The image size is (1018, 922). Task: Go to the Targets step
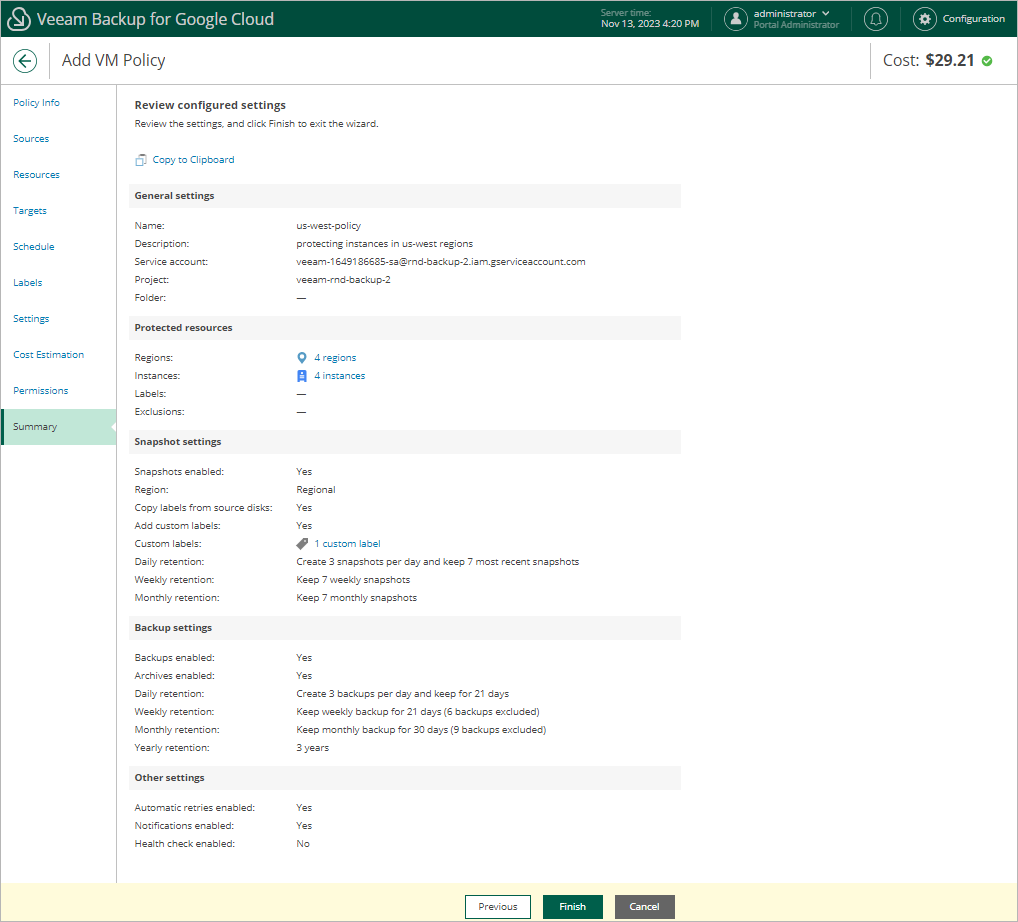coord(30,211)
